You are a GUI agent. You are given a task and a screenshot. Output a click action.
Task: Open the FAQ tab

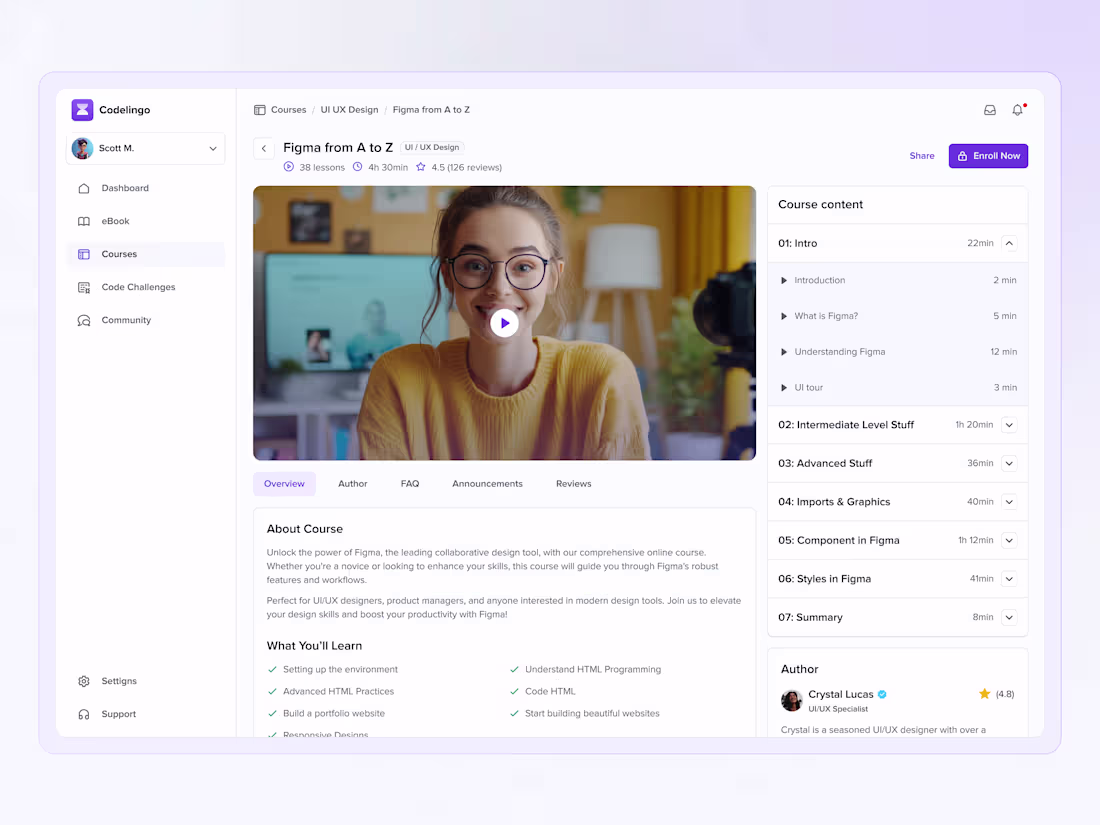[410, 483]
